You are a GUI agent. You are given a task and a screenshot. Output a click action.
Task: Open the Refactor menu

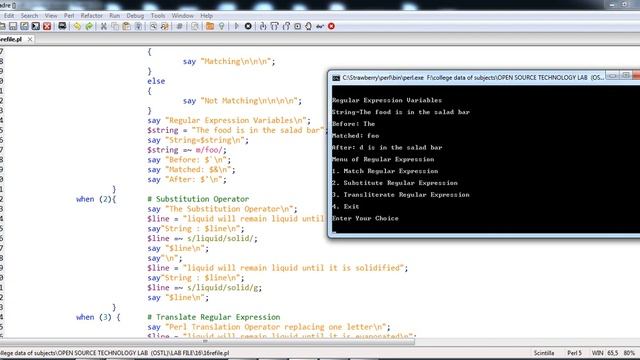point(91,16)
